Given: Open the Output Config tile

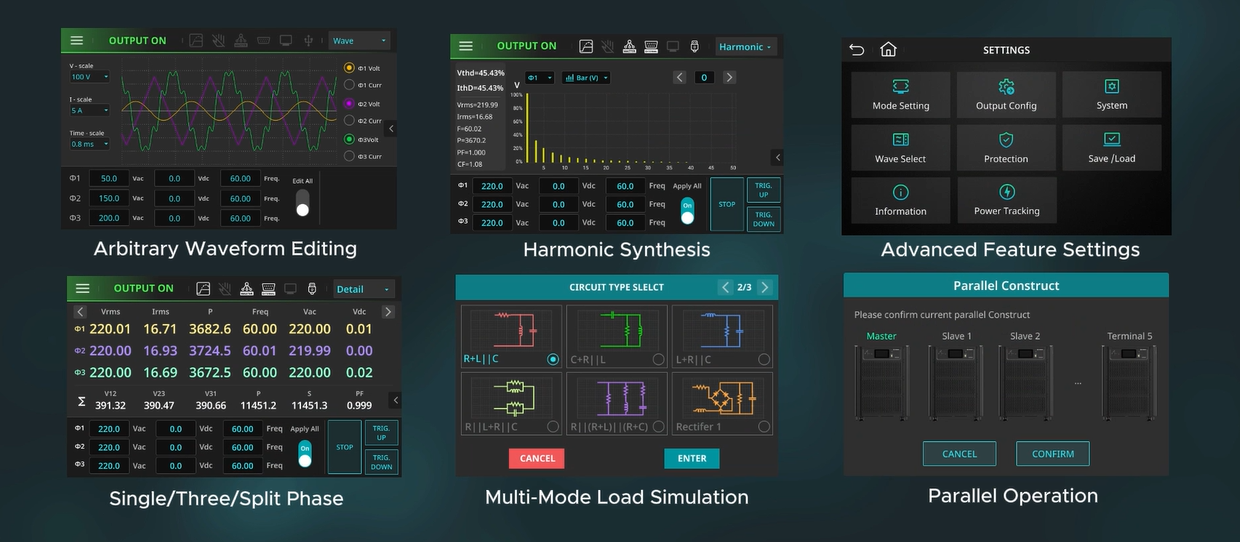Looking at the screenshot, I should (1006, 95).
